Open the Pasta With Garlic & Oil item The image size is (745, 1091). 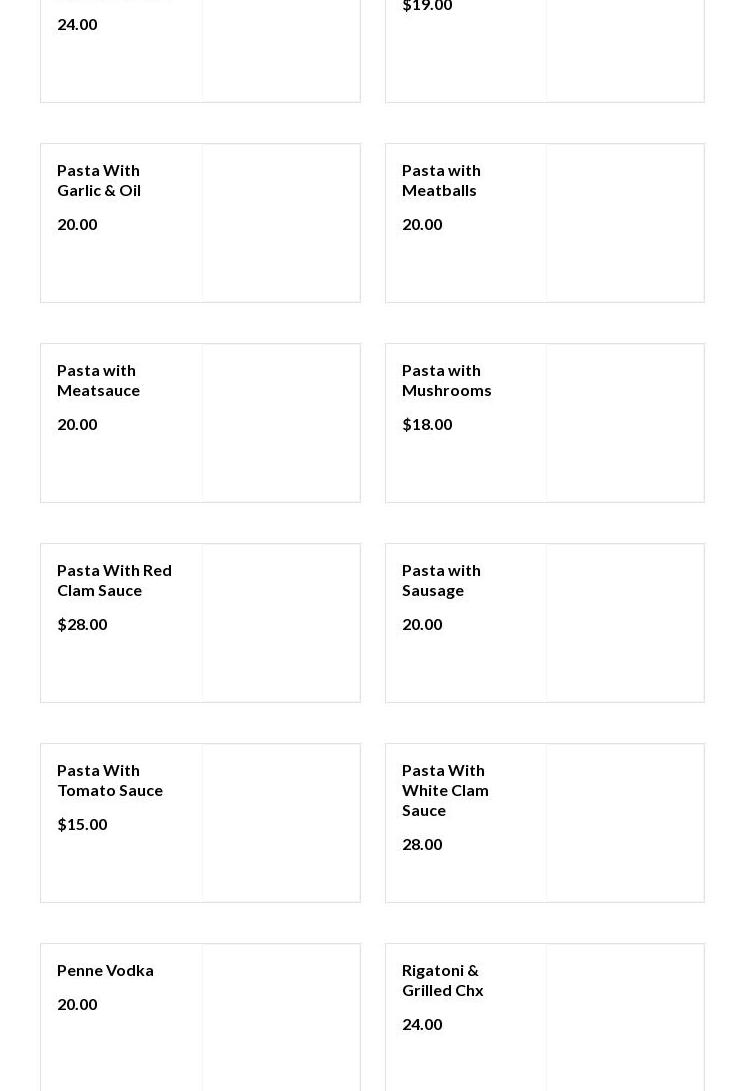(x=99, y=180)
